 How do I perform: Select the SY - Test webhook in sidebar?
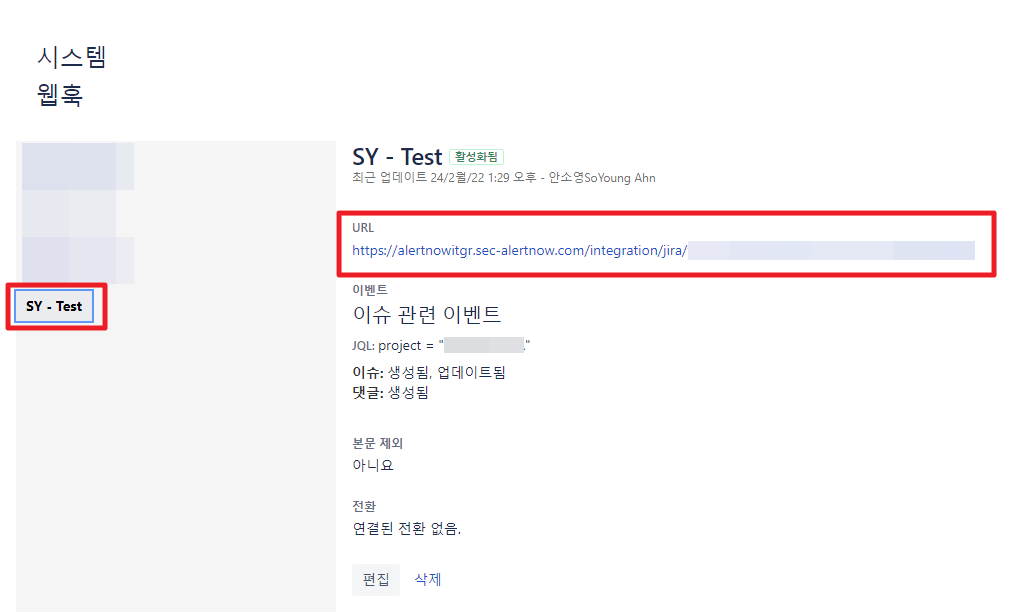pos(54,306)
